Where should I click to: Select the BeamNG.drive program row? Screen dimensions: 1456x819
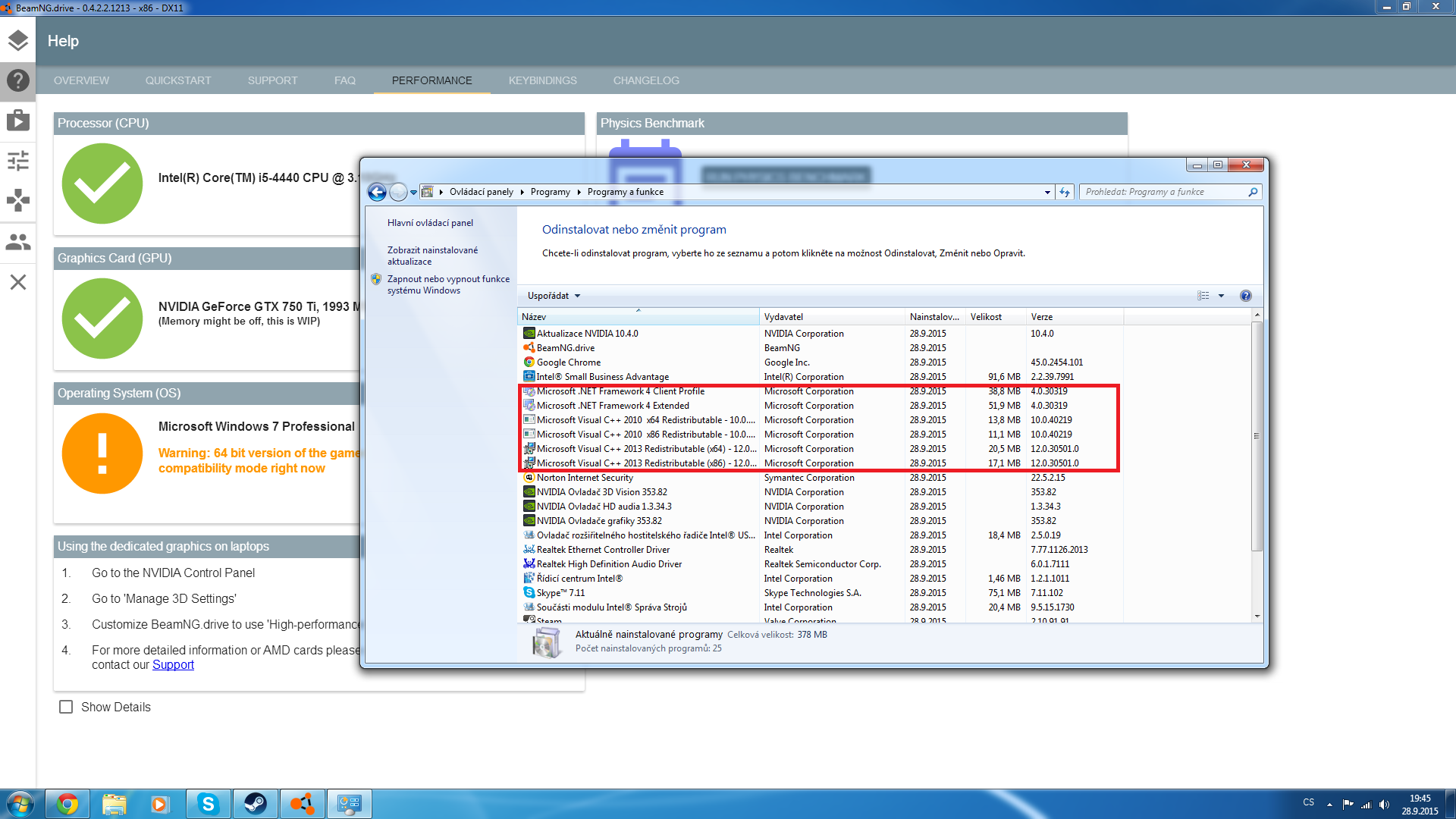click(x=821, y=348)
